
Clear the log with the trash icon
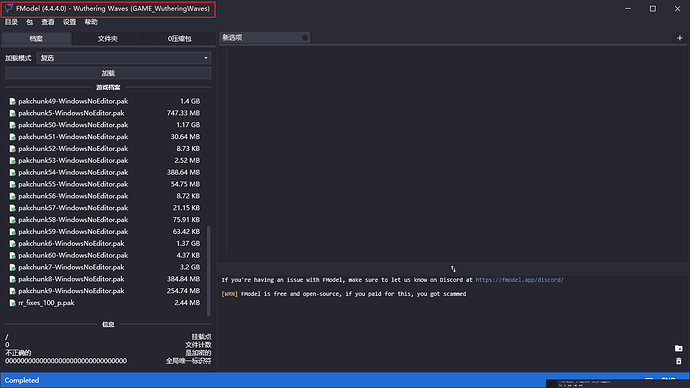(x=679, y=361)
